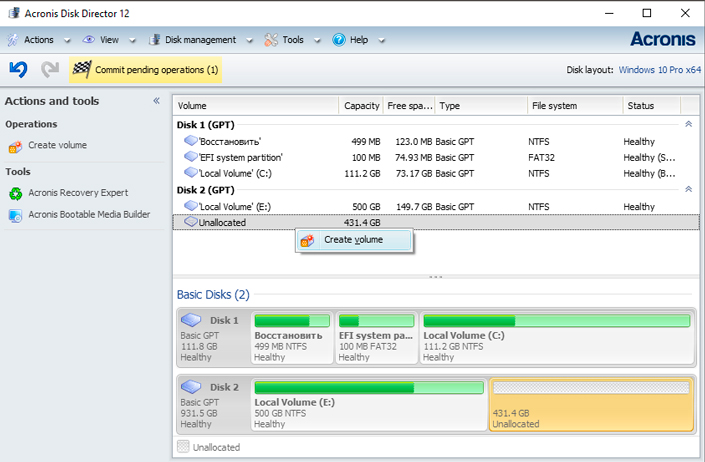
Task: Click the 'Восстановить' volume icon in list
Action: pyautogui.click(x=191, y=141)
